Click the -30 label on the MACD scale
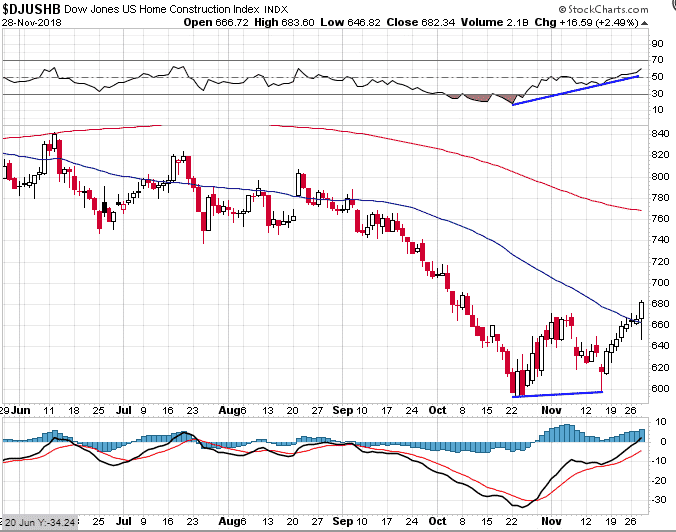 [658, 500]
